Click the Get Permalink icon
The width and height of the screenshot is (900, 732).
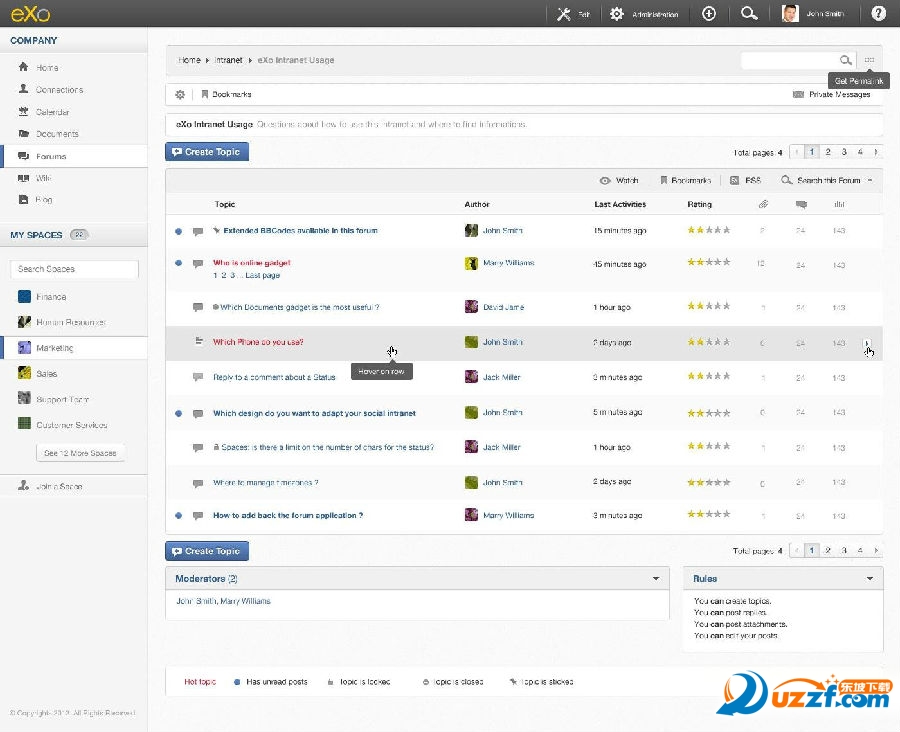tap(870, 60)
